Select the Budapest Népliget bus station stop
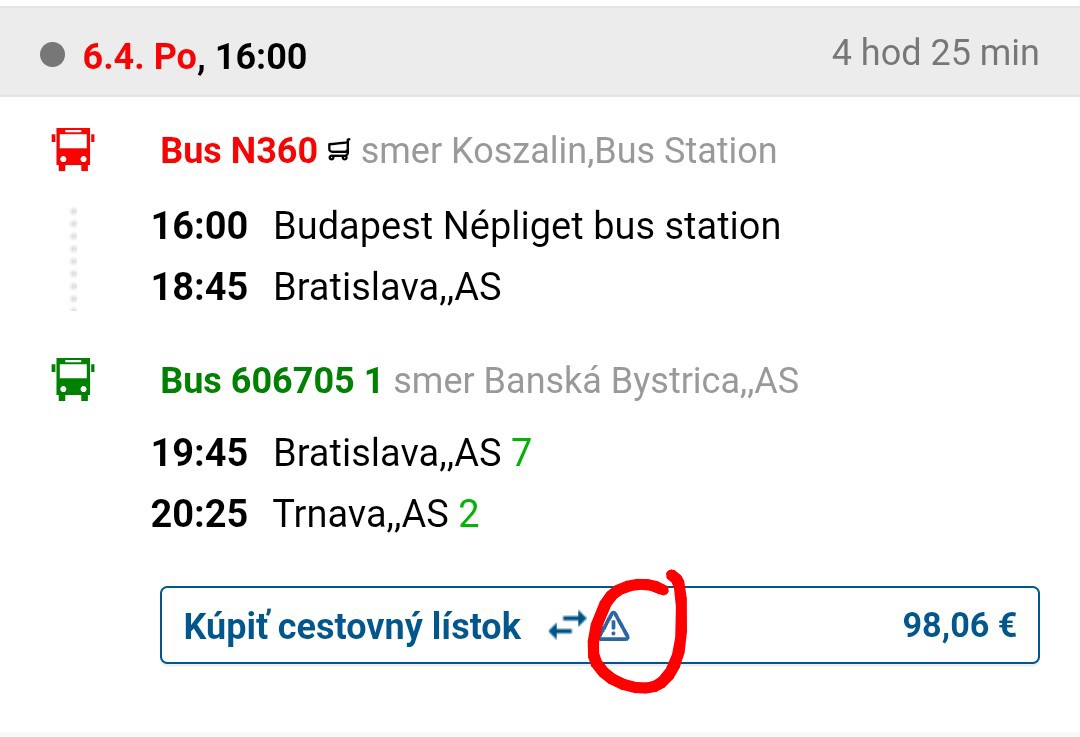 [x=527, y=226]
